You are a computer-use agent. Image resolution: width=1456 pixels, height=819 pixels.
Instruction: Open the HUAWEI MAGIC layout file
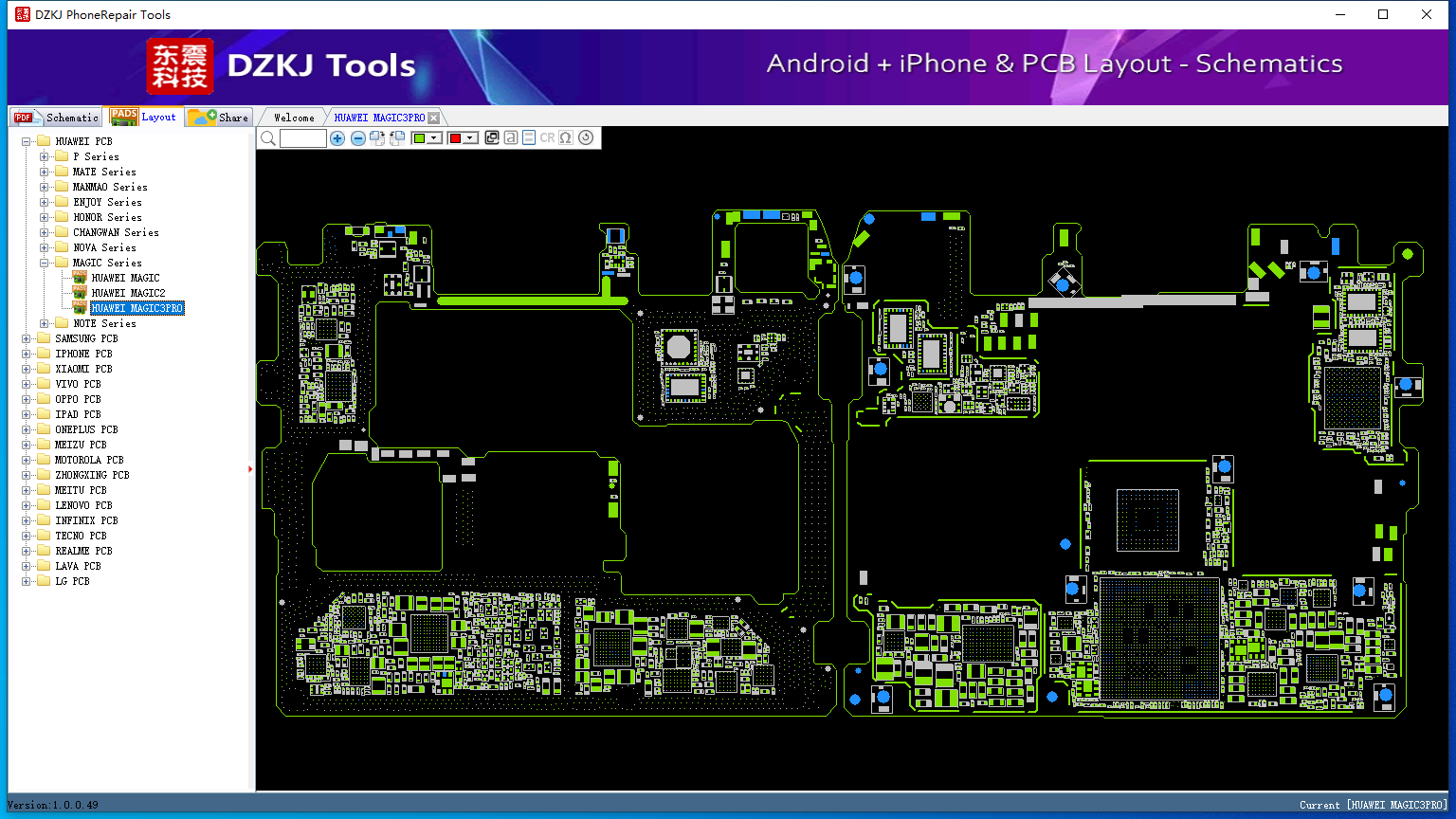click(125, 278)
